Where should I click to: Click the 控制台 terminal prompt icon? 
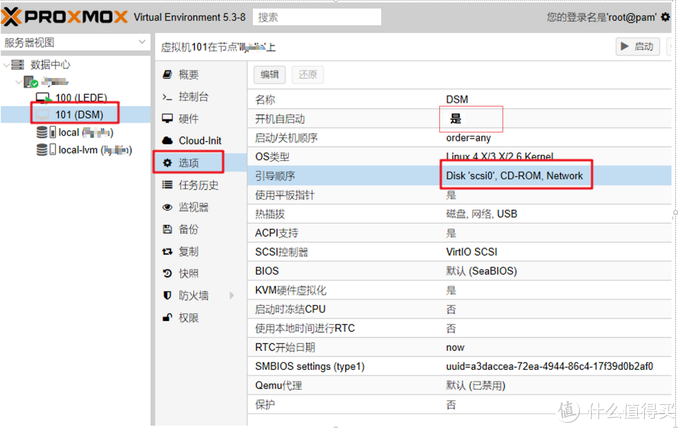point(167,97)
